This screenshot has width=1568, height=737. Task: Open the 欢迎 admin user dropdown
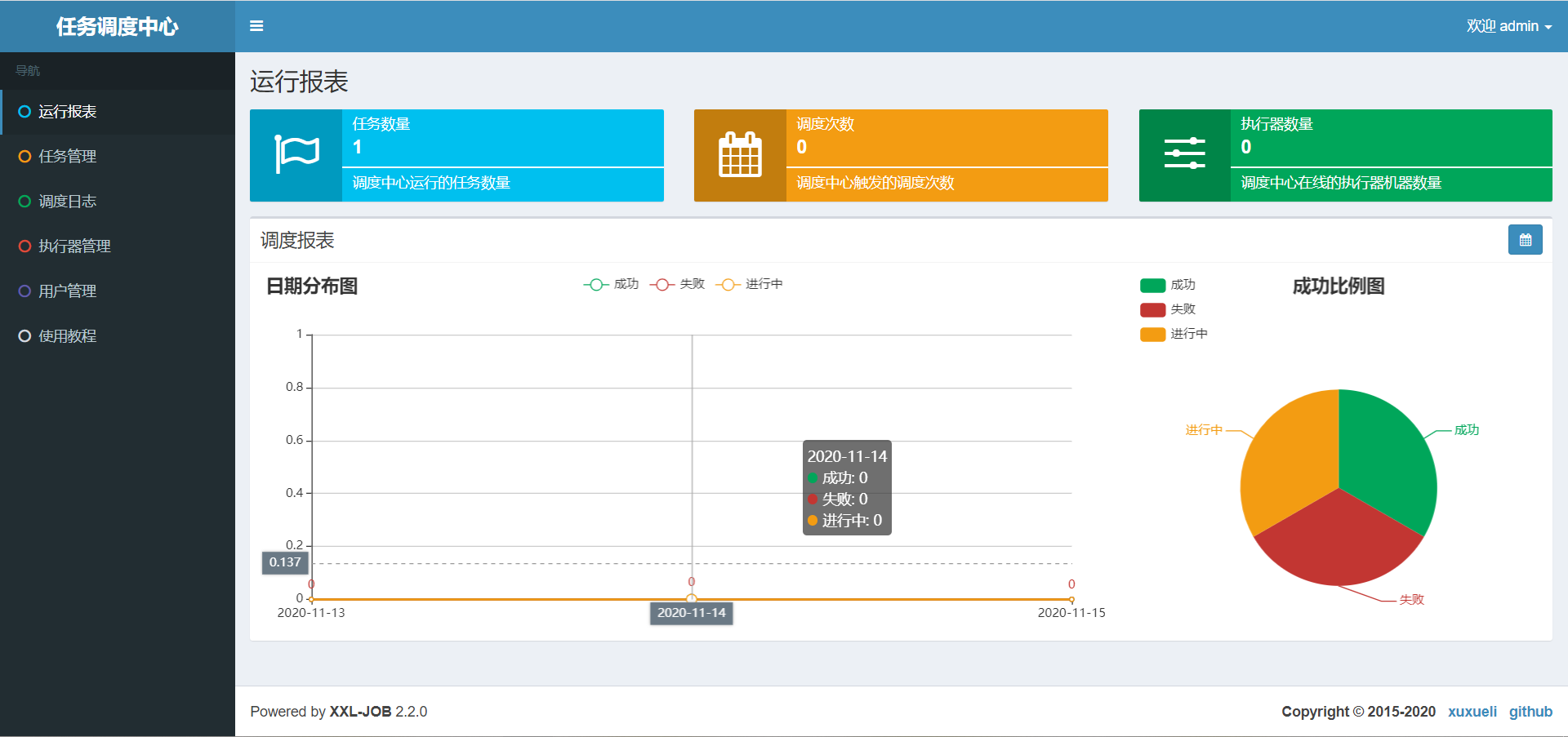coord(1508,26)
